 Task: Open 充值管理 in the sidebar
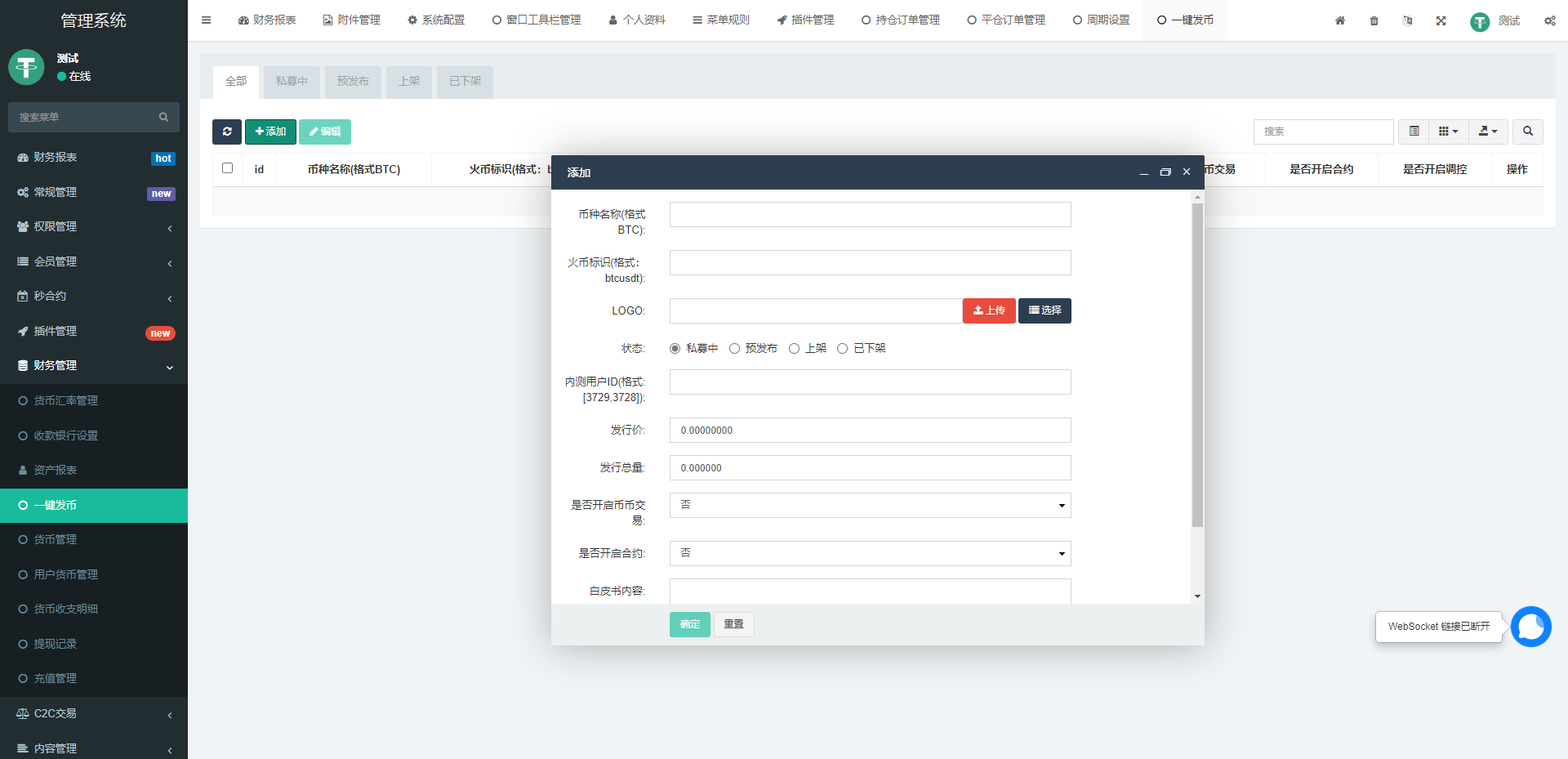pyautogui.click(x=94, y=678)
